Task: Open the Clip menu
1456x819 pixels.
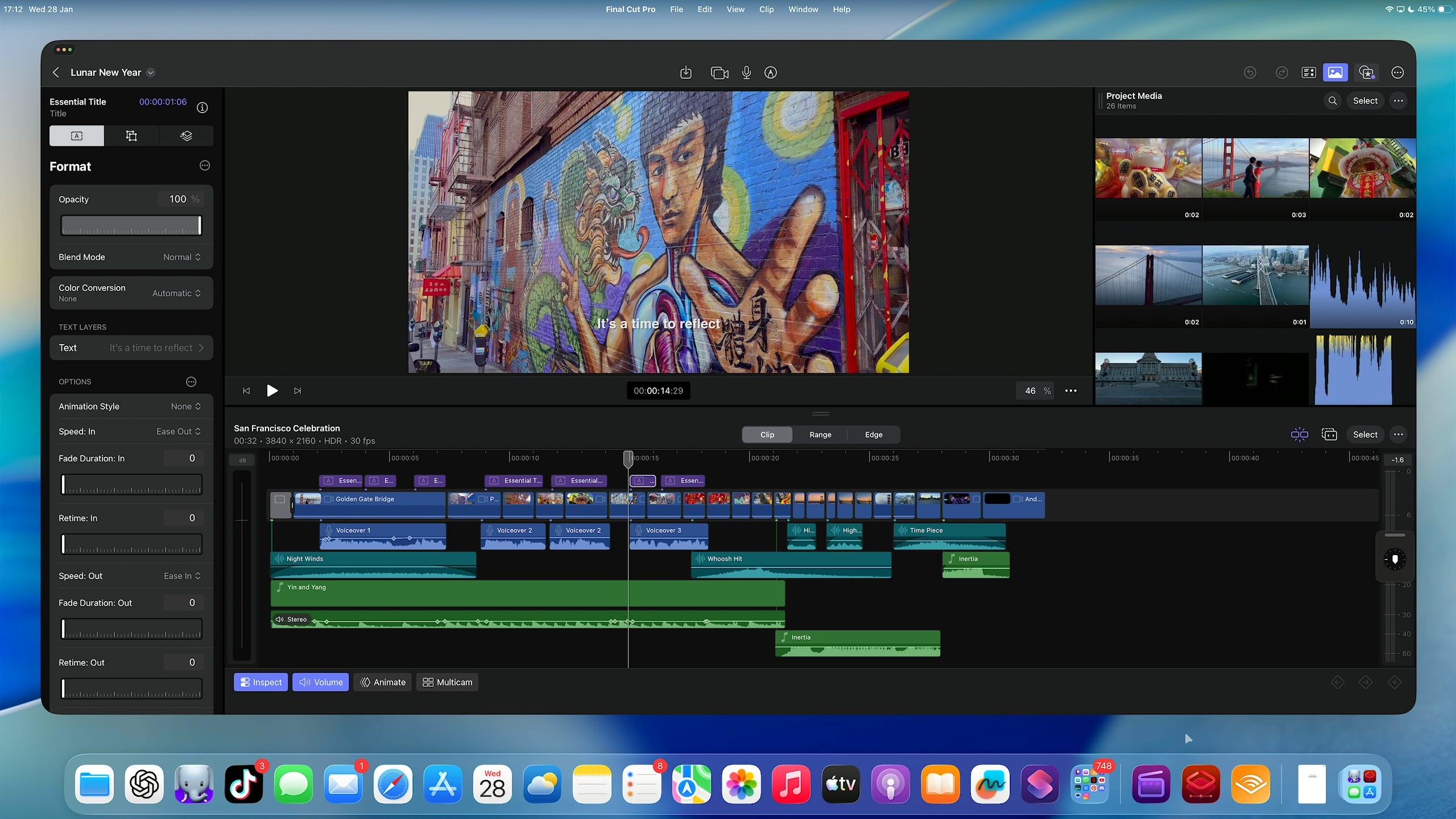Action: (x=766, y=9)
